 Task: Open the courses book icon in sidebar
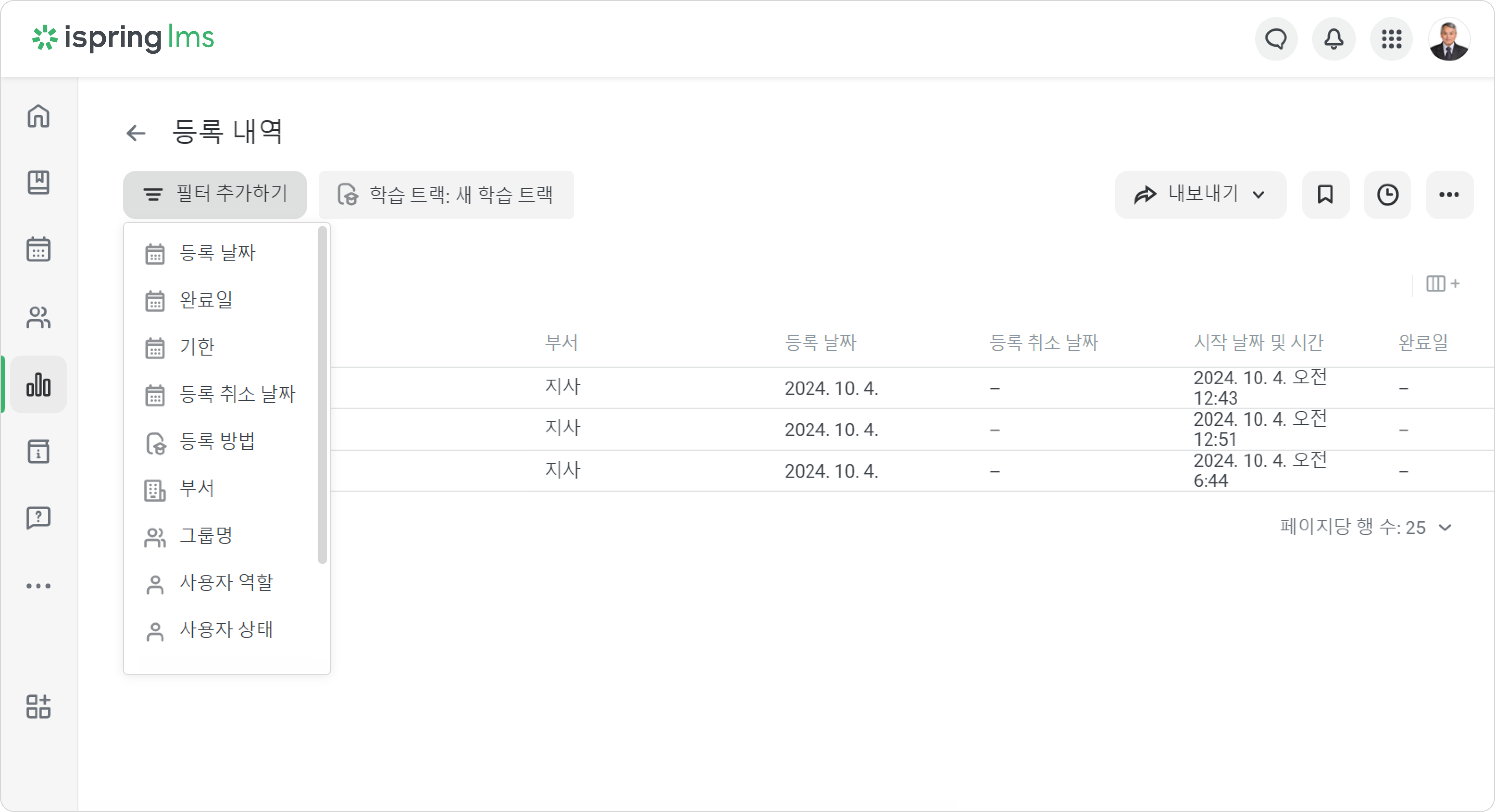coord(38,183)
